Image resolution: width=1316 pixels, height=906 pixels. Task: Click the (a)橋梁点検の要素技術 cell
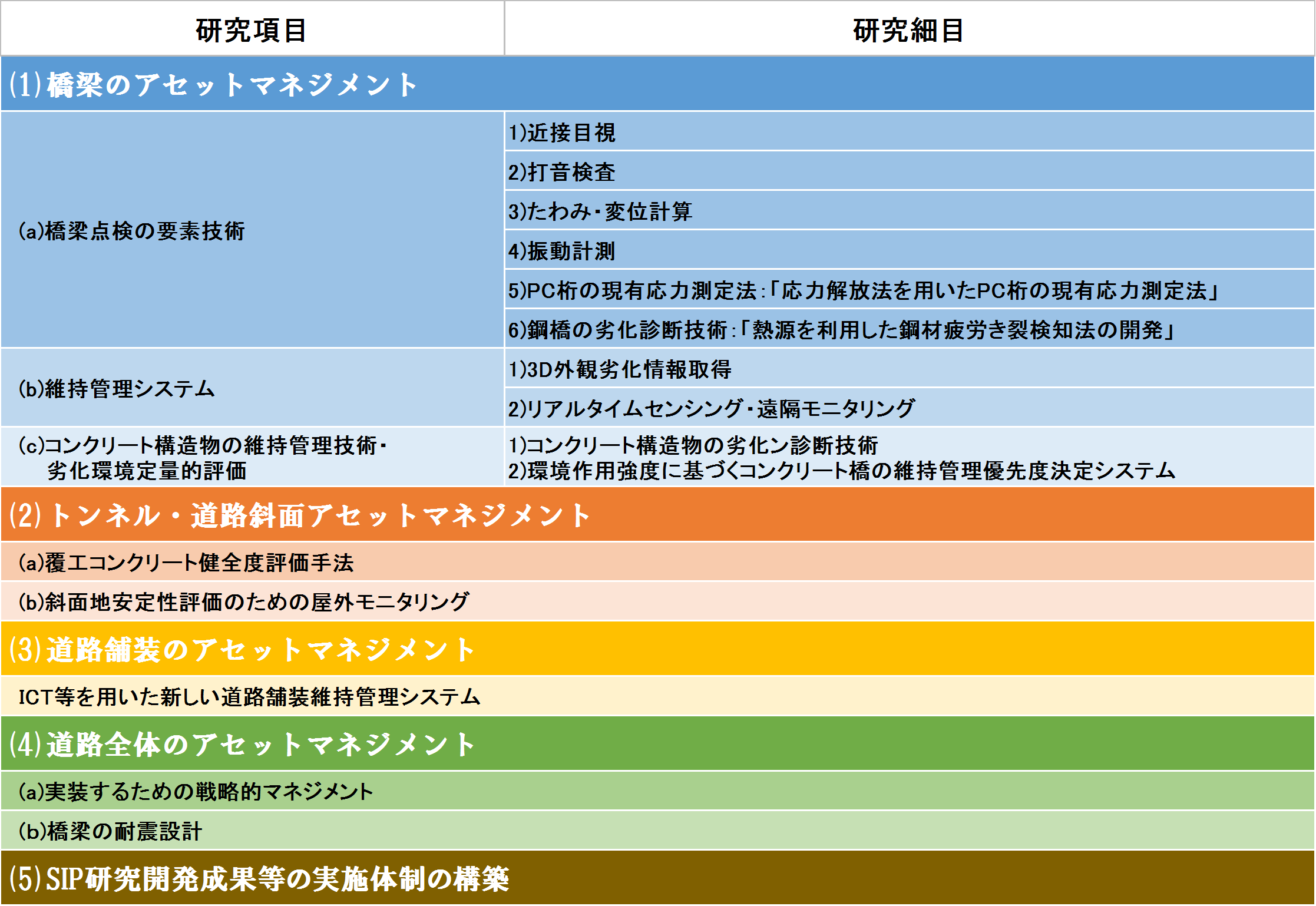252,230
